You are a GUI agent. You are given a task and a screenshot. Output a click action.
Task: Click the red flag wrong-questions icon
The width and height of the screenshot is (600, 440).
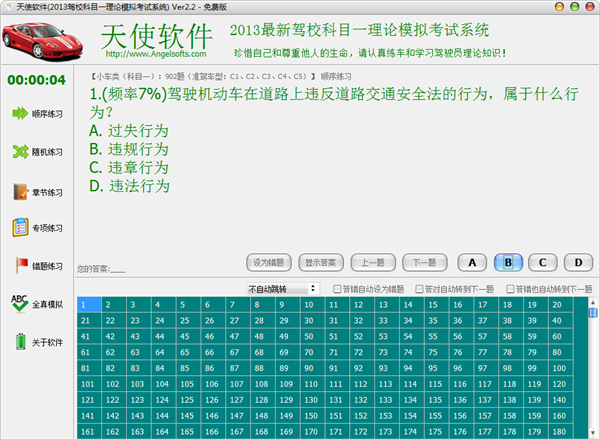point(21,265)
